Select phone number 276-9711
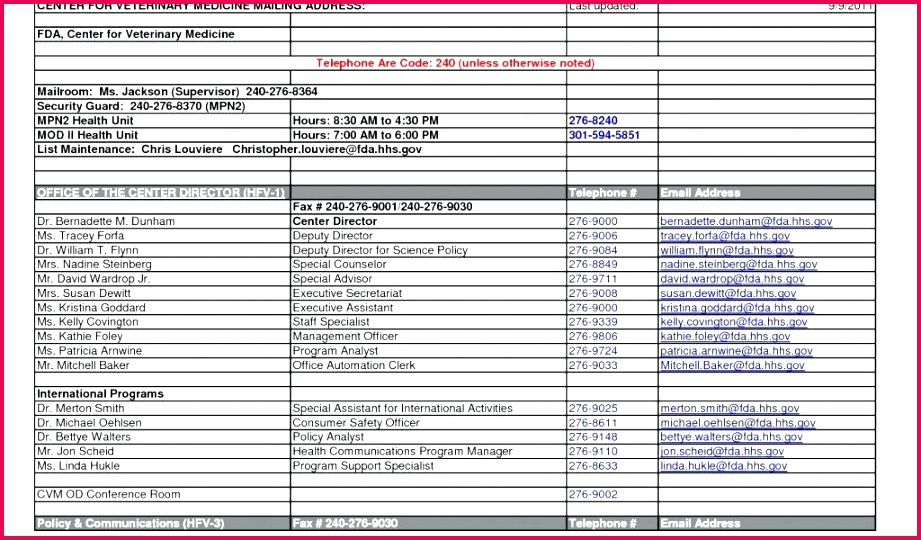This screenshot has width=921, height=540. pos(593,279)
